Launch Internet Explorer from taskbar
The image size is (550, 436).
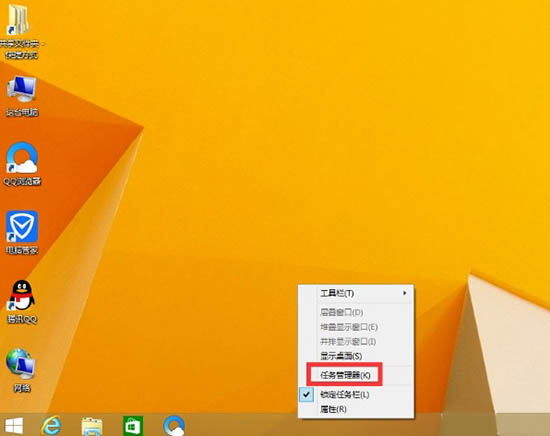click(51, 425)
